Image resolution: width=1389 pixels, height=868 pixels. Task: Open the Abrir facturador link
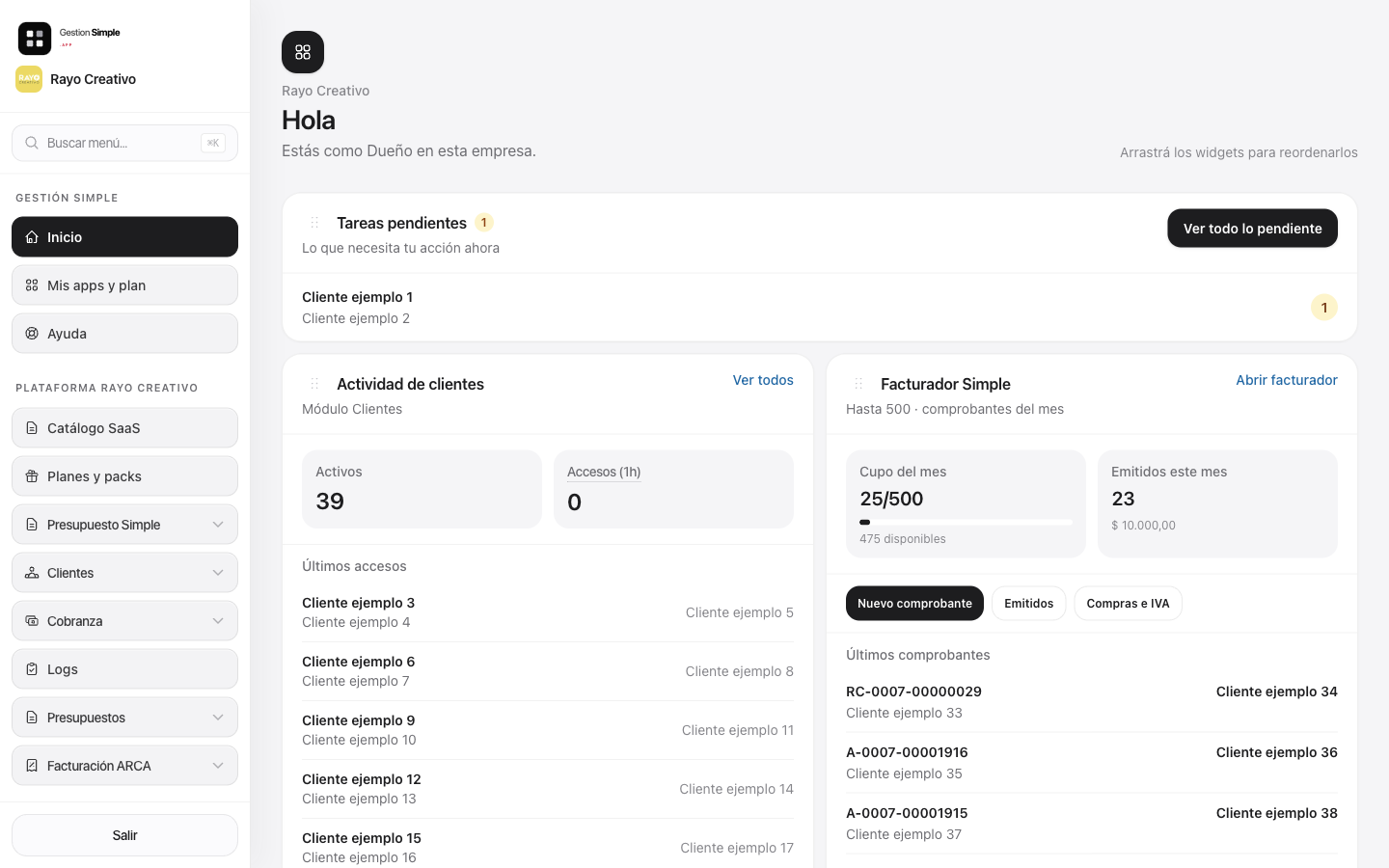click(1287, 380)
